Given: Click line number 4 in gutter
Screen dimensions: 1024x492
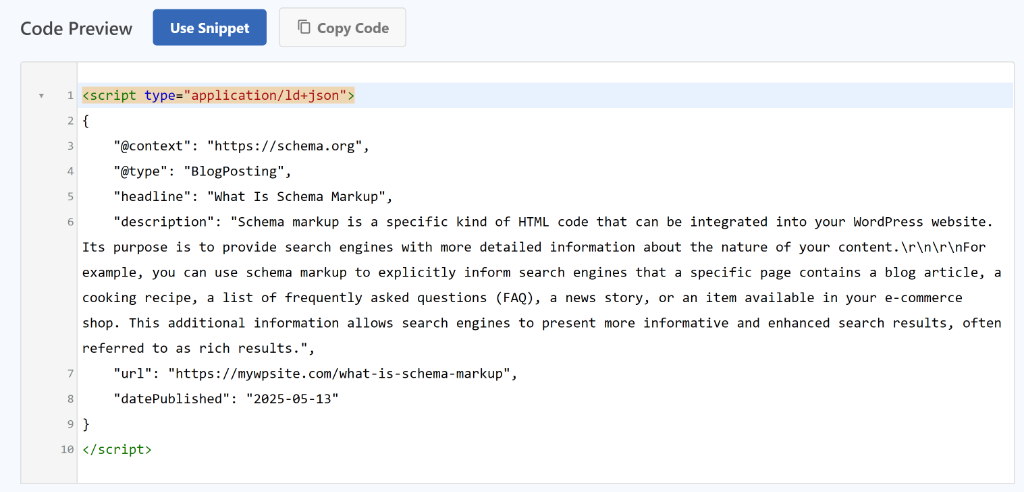Looking at the screenshot, I should point(70,172).
